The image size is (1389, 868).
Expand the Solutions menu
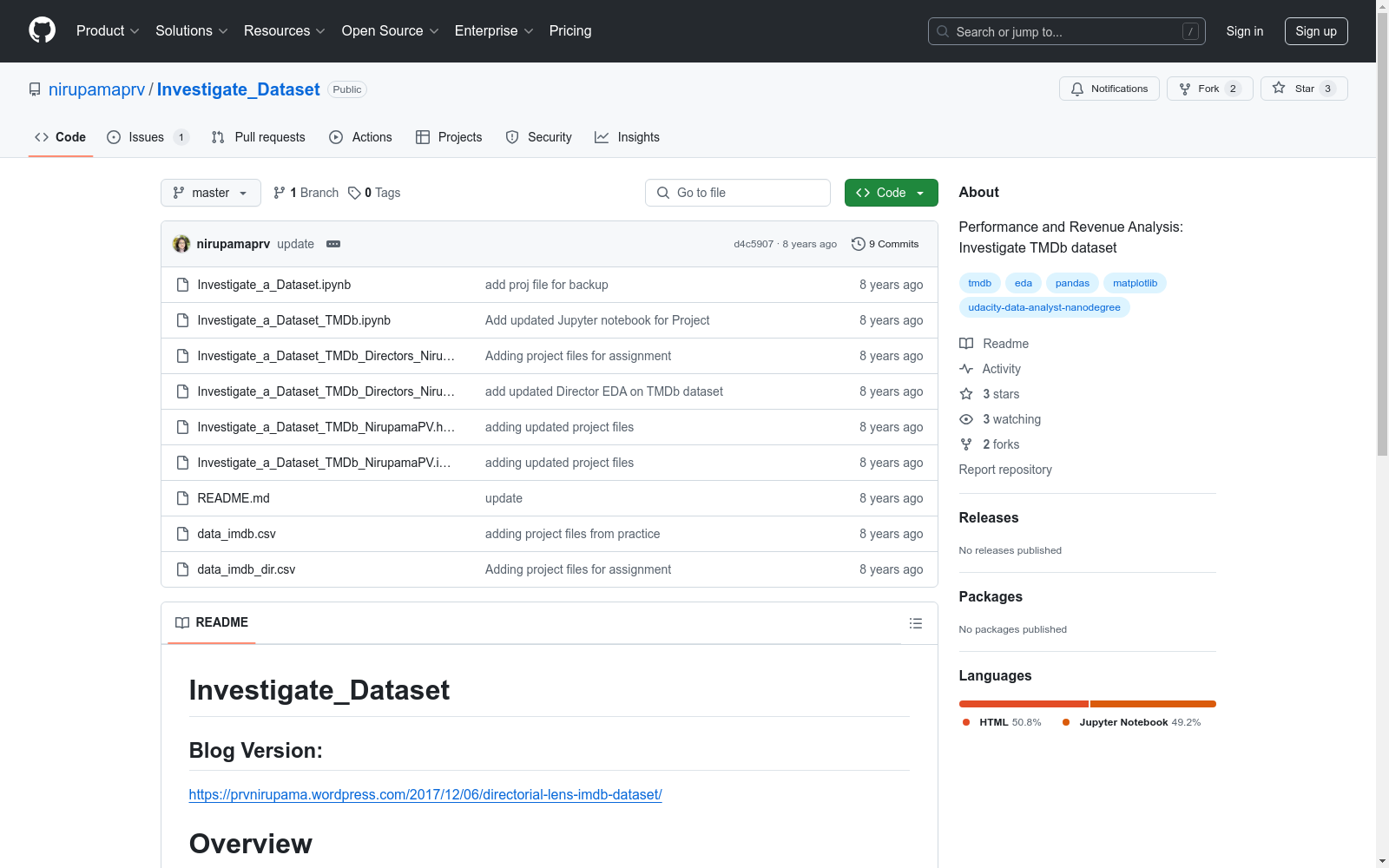coord(192,30)
